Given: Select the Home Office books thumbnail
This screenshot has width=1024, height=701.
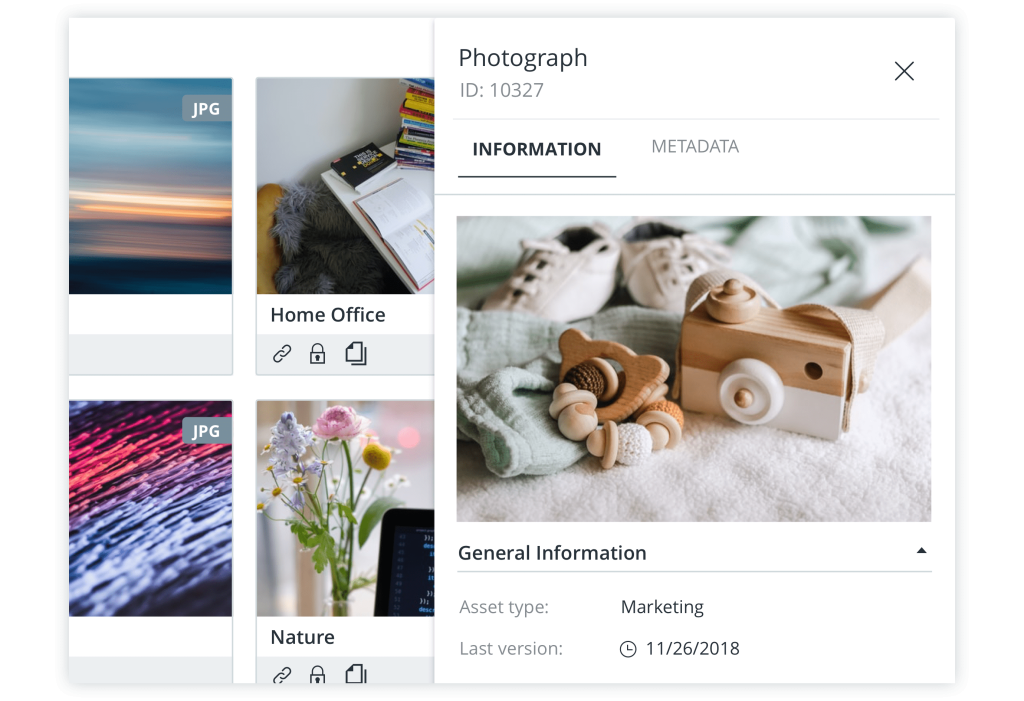Looking at the screenshot, I should click(345, 186).
